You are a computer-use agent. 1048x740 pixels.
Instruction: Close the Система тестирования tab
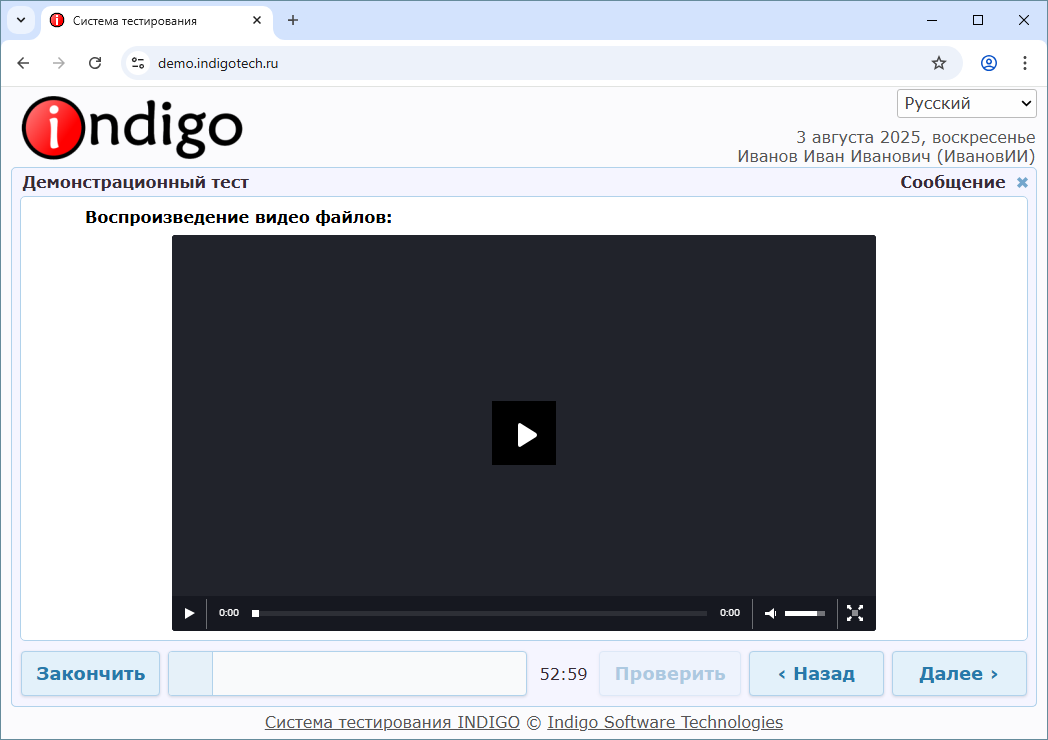(x=257, y=20)
